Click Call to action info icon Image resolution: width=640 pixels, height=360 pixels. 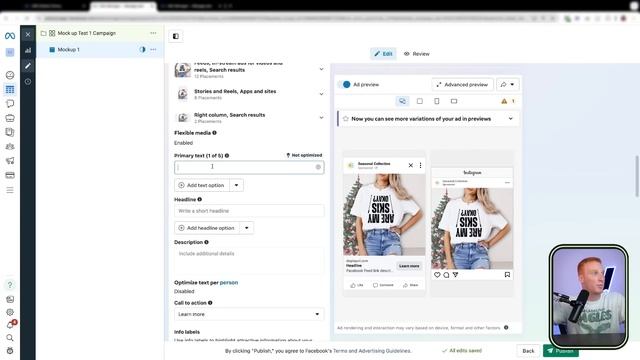pos(210,303)
